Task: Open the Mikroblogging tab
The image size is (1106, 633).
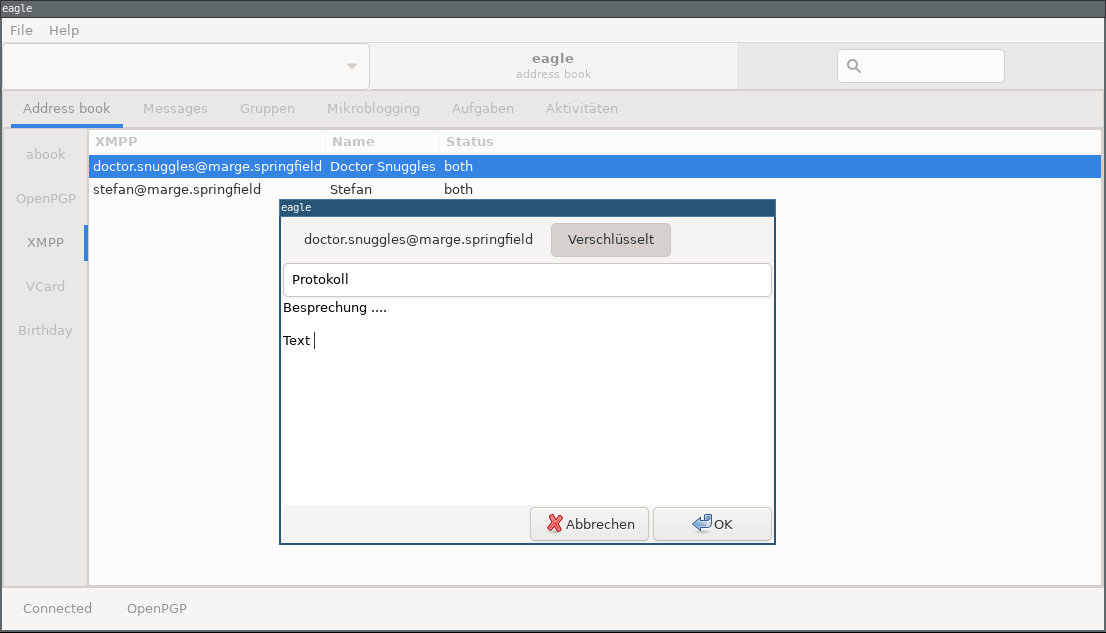Action: [x=373, y=108]
